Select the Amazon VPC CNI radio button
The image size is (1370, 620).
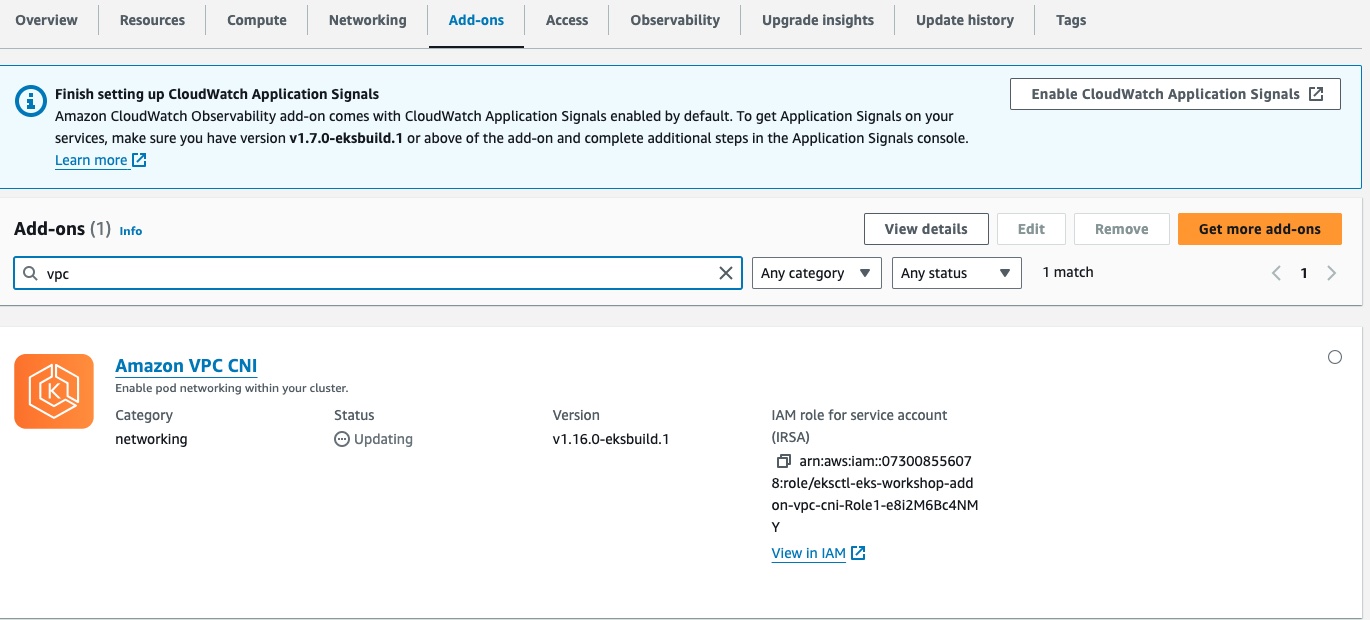[1334, 357]
